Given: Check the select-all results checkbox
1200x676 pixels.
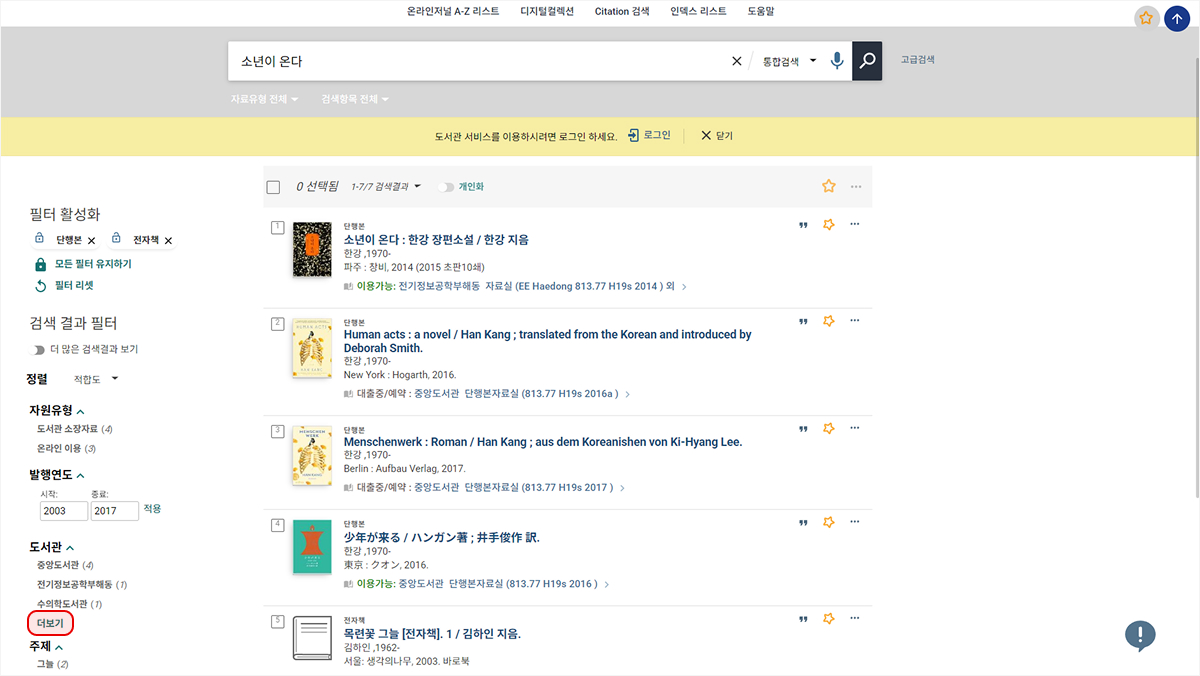Looking at the screenshot, I should (274, 187).
